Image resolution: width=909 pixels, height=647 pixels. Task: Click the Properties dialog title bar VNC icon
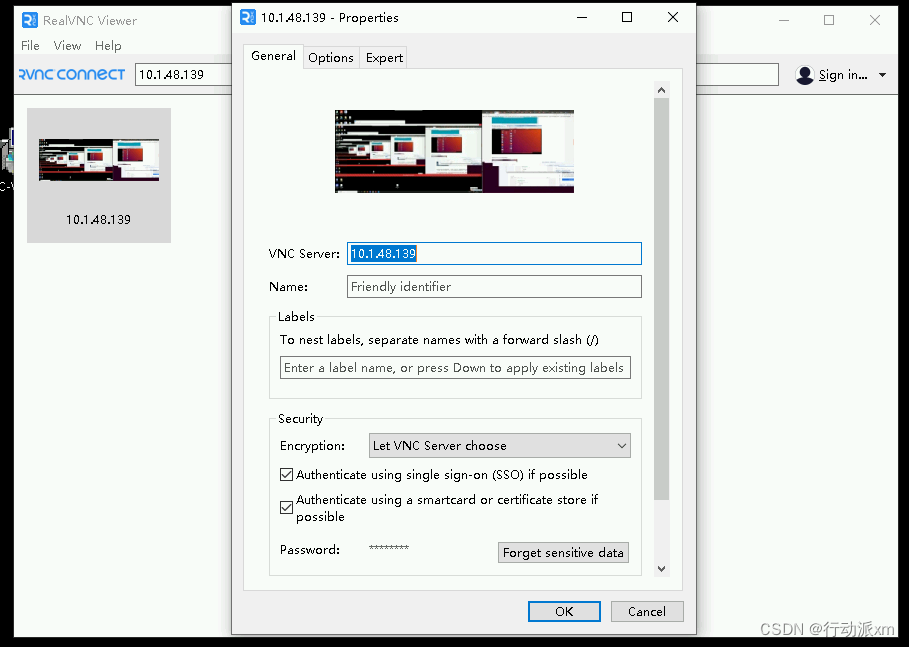pyautogui.click(x=248, y=17)
